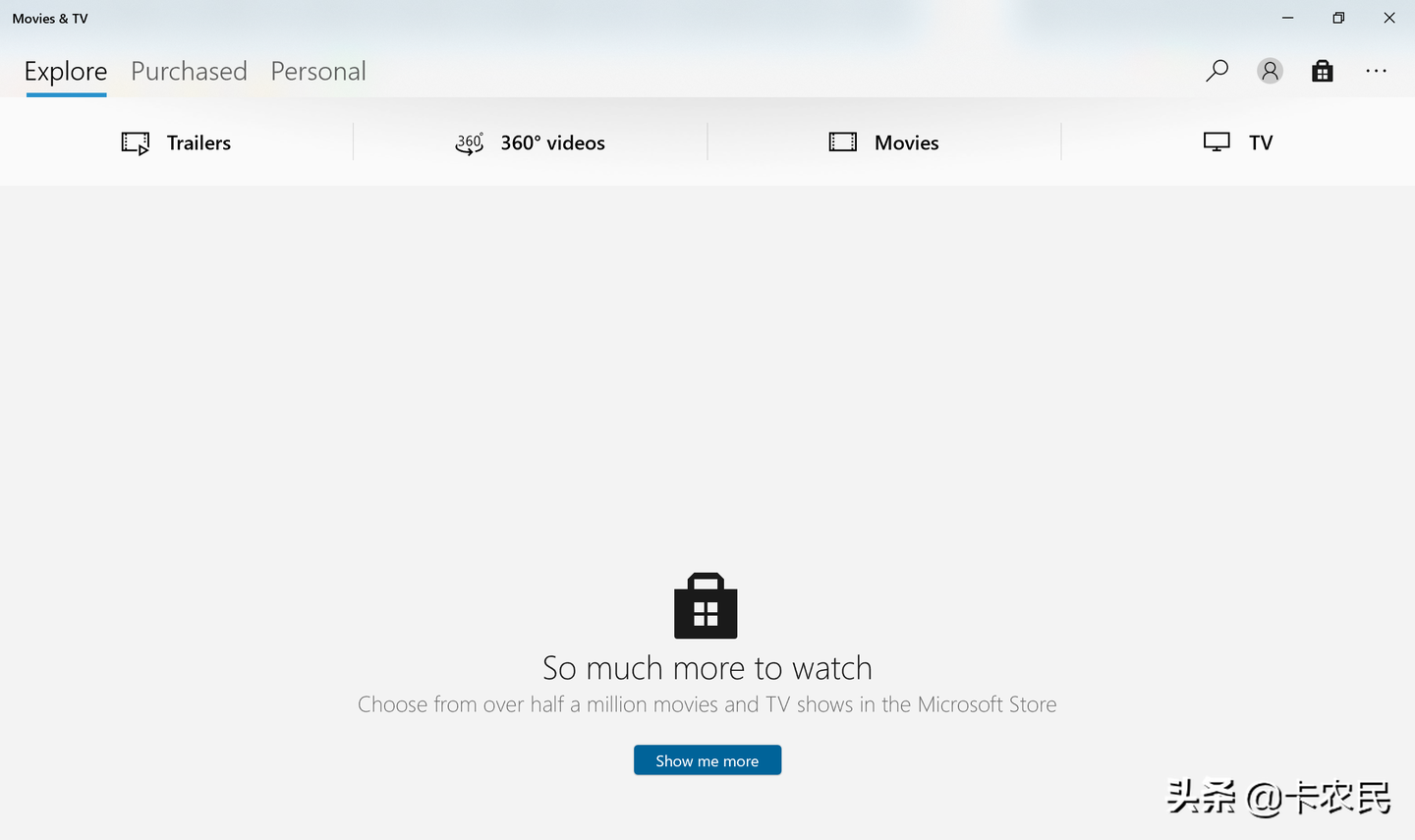Restore down the Movies & TV window
This screenshot has width=1415, height=840.
point(1338,18)
